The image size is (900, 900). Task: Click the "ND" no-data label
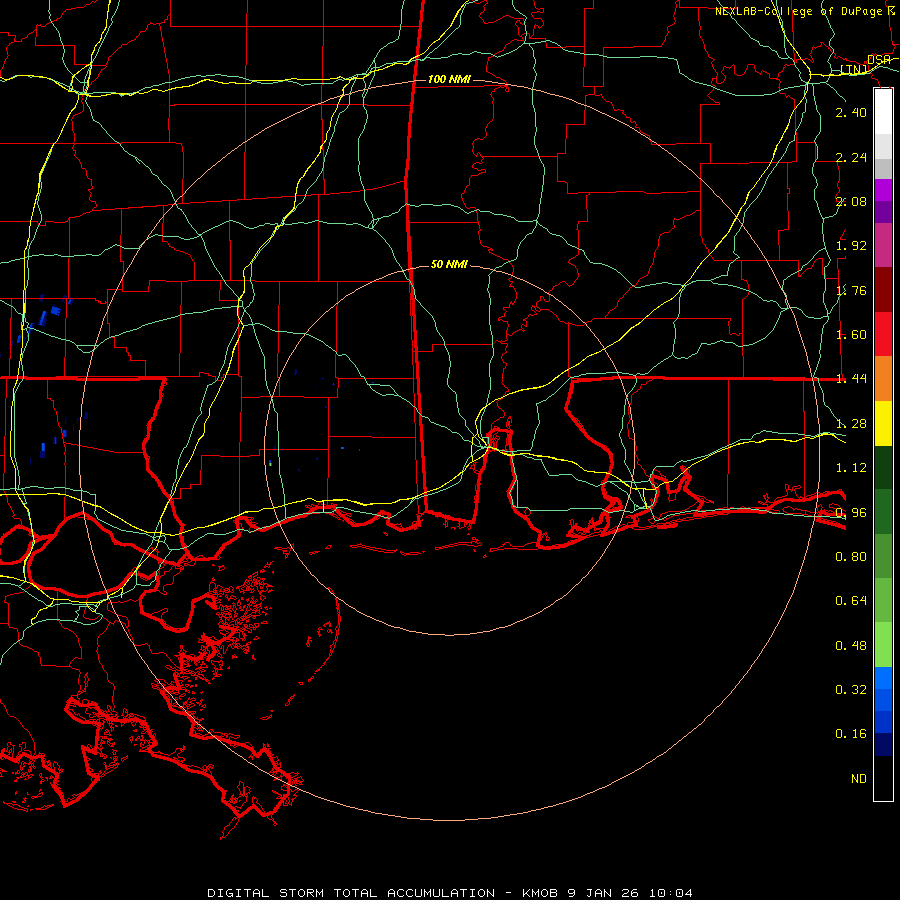(859, 779)
